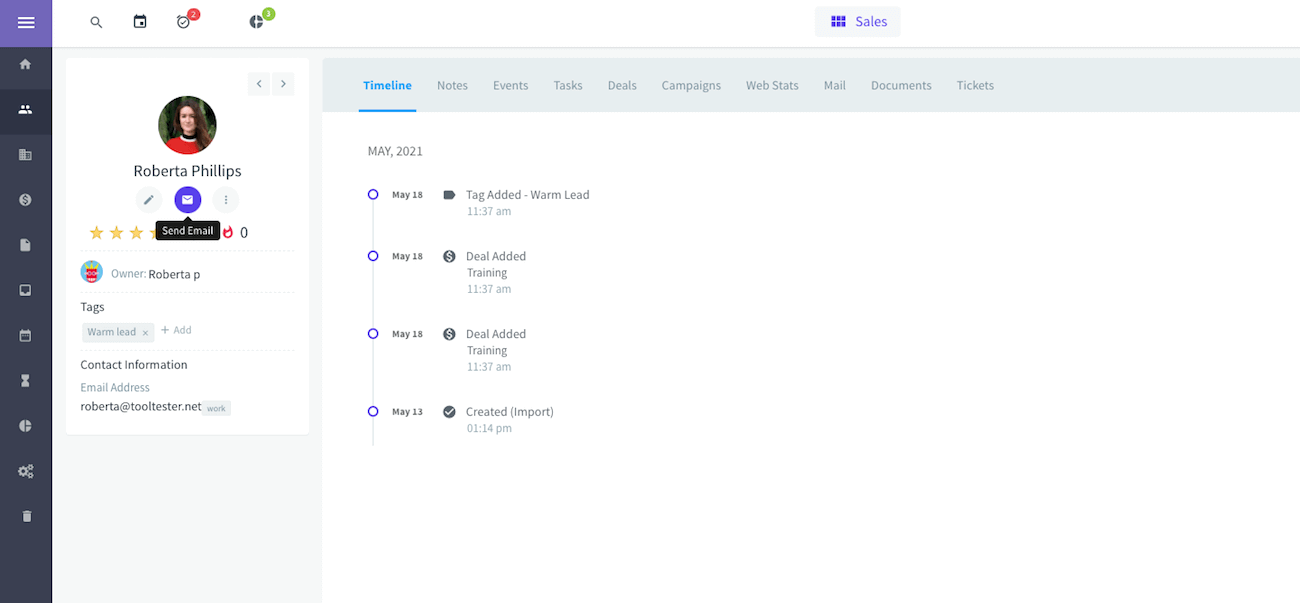
Task: Open pie chart icon with green badge
Action: (257, 21)
